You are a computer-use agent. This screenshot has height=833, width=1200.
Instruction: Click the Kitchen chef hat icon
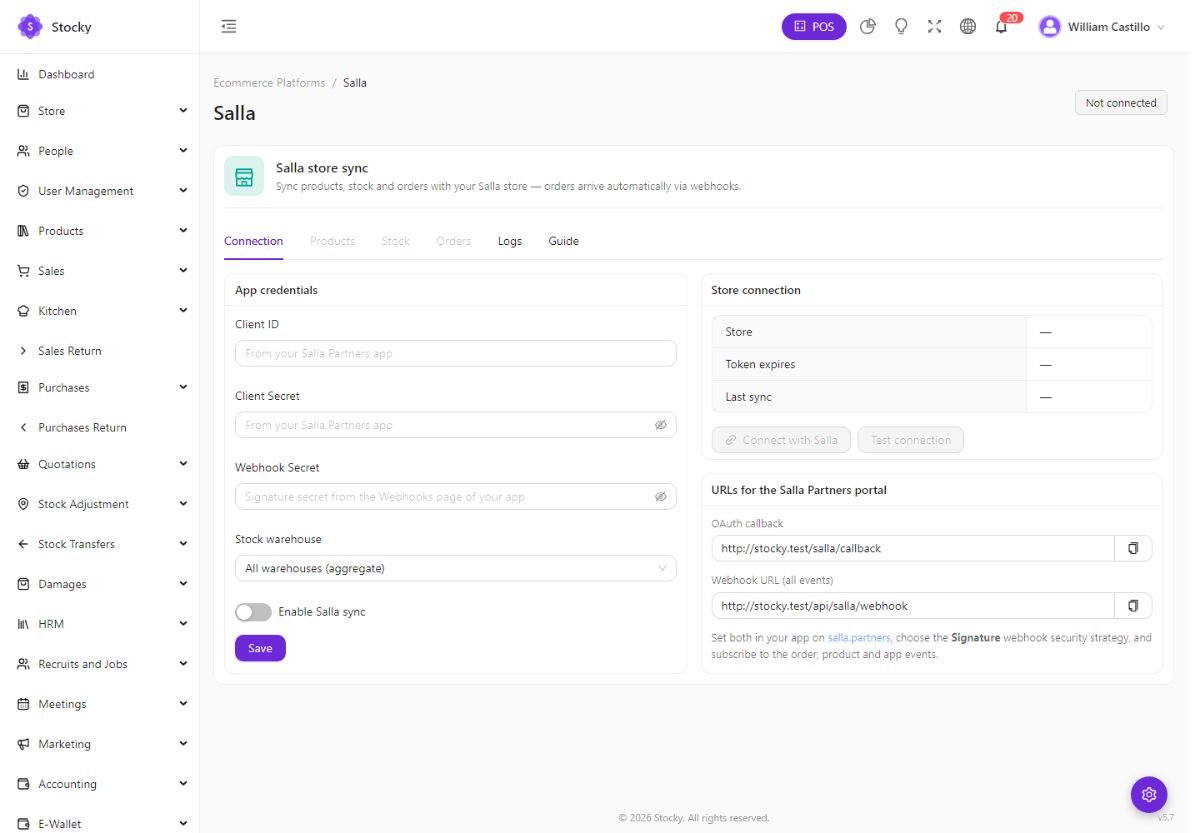(23, 311)
